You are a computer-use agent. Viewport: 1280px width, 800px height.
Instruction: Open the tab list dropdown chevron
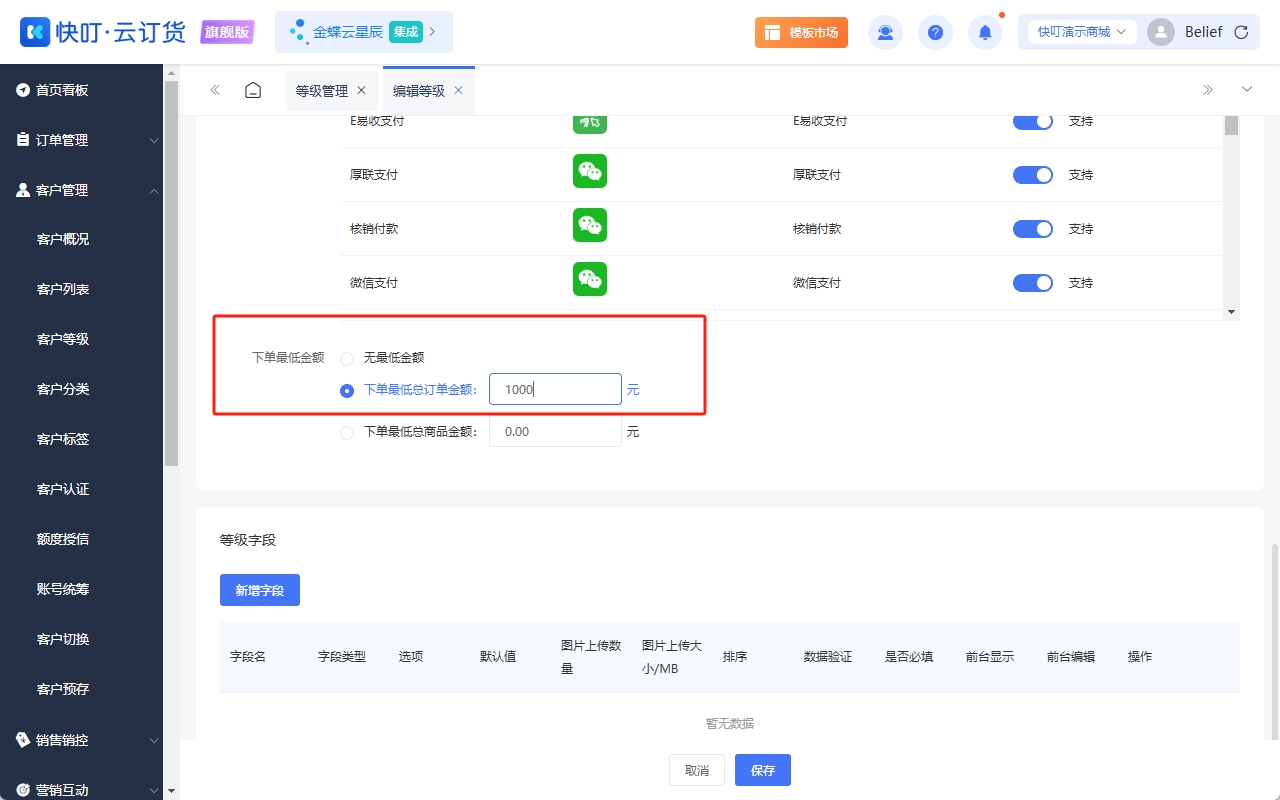pyautogui.click(x=1247, y=89)
